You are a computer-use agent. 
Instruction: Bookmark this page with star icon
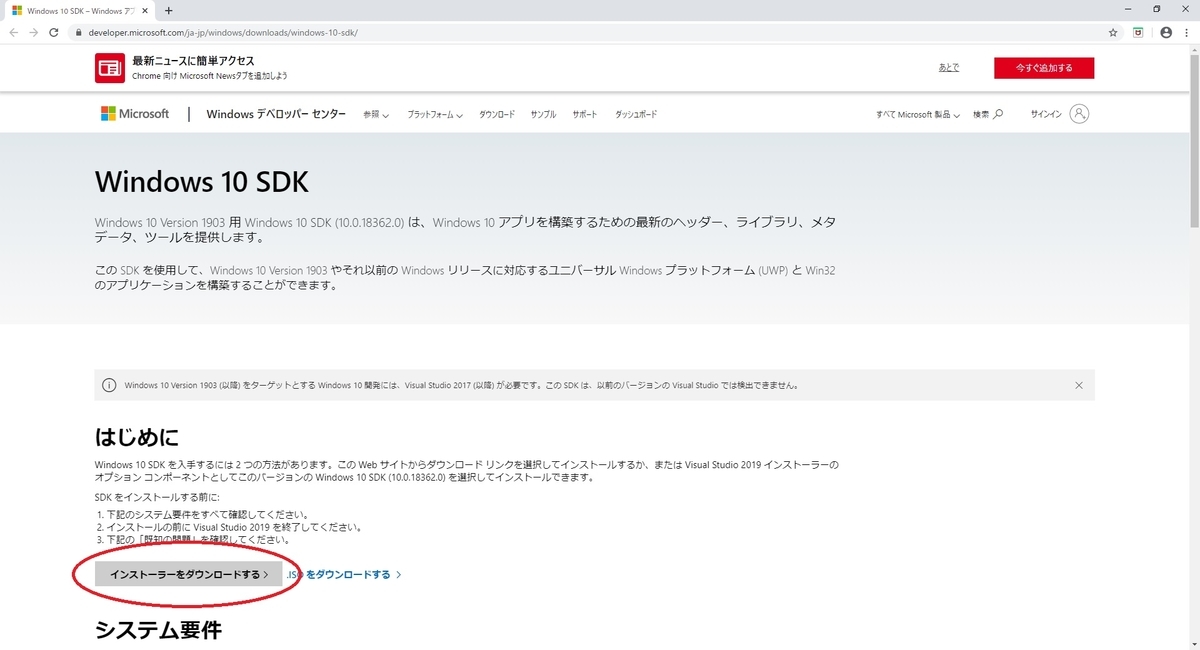(1113, 32)
